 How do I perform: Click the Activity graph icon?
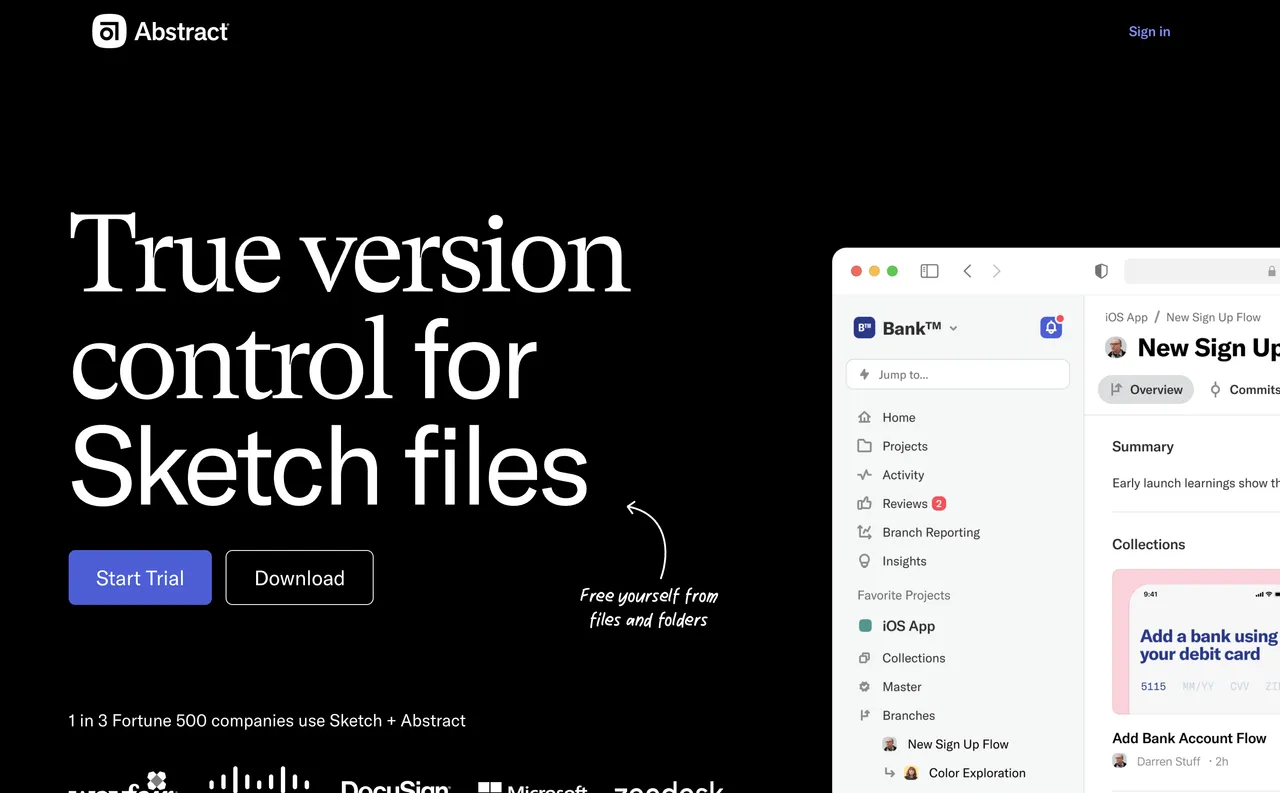coord(864,475)
